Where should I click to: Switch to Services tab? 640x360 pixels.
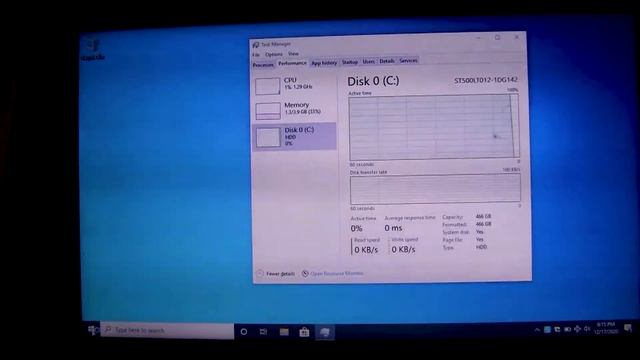[x=408, y=61]
